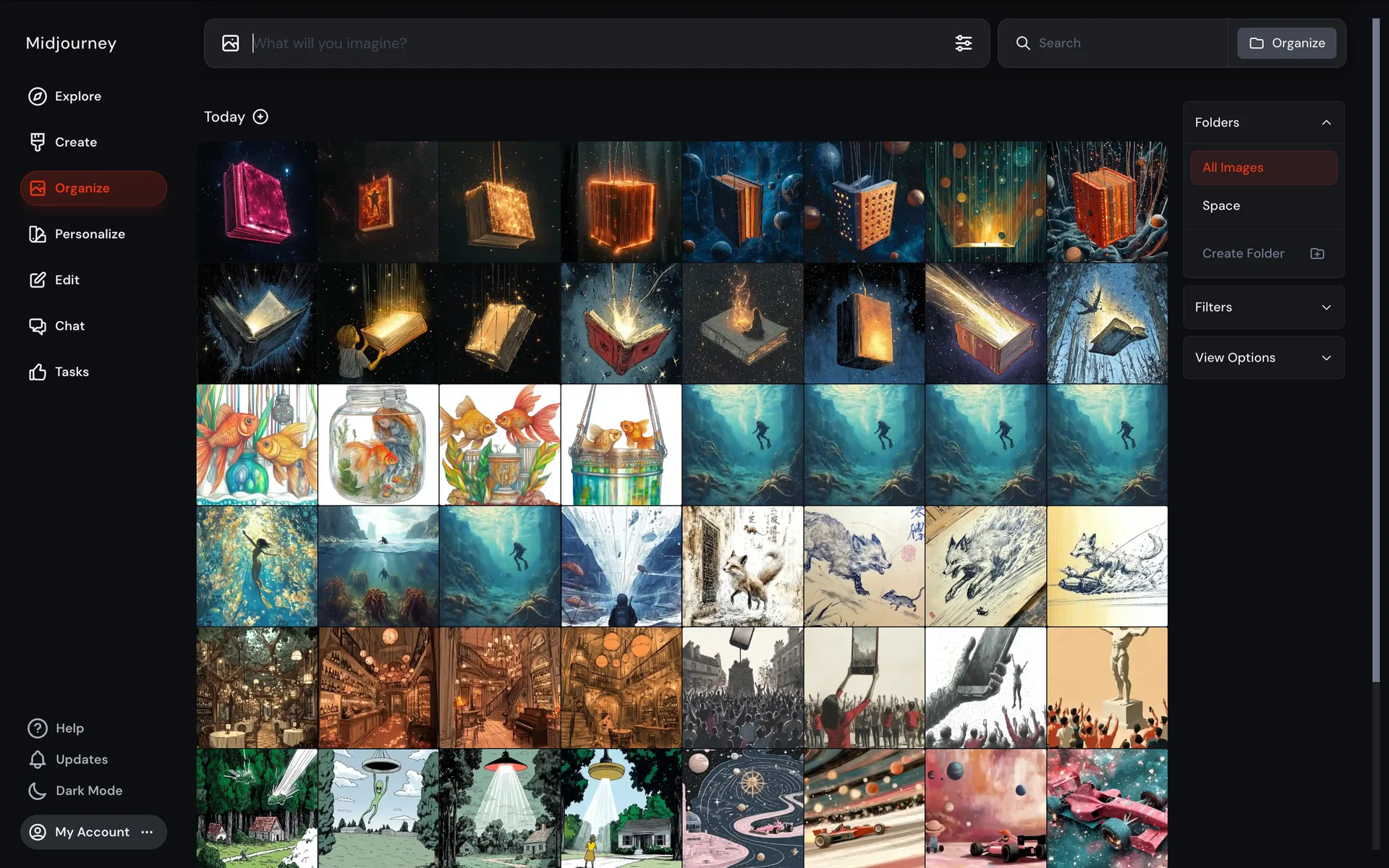Go to the Edit page in the sidebar
Viewport: 1389px width, 868px height.
(67, 280)
